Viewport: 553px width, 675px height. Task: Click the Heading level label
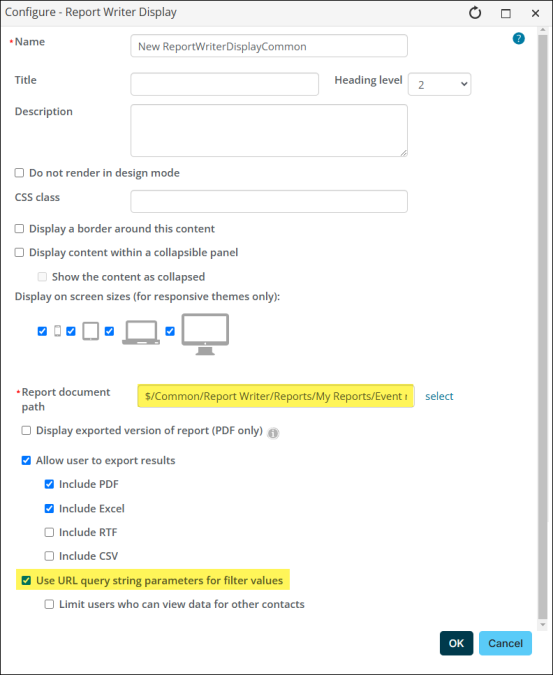(368, 80)
